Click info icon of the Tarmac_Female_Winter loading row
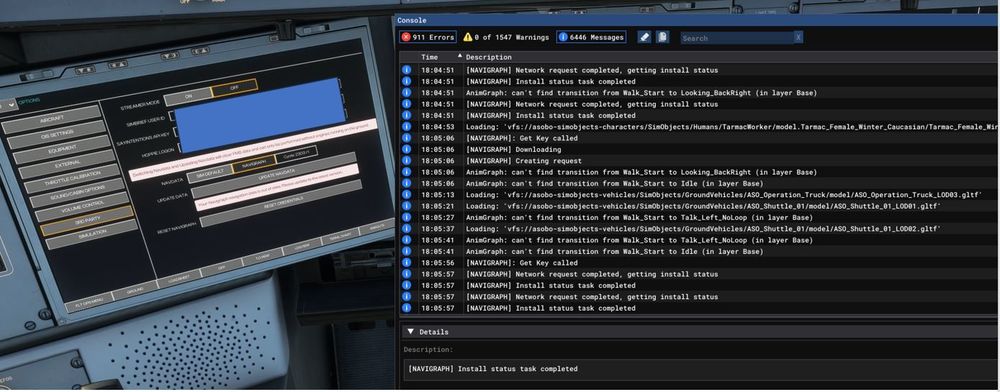 pos(406,127)
